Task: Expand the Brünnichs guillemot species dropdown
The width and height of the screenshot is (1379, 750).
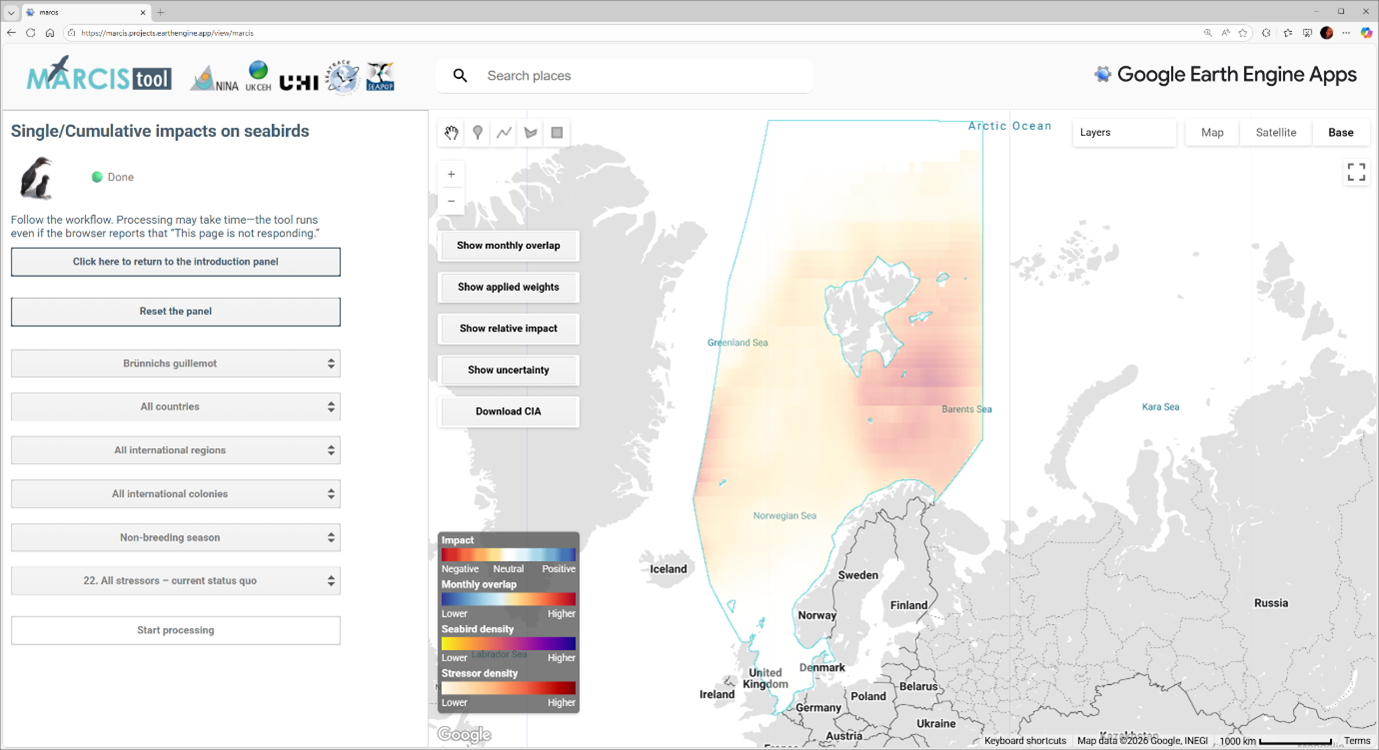Action: (176, 363)
